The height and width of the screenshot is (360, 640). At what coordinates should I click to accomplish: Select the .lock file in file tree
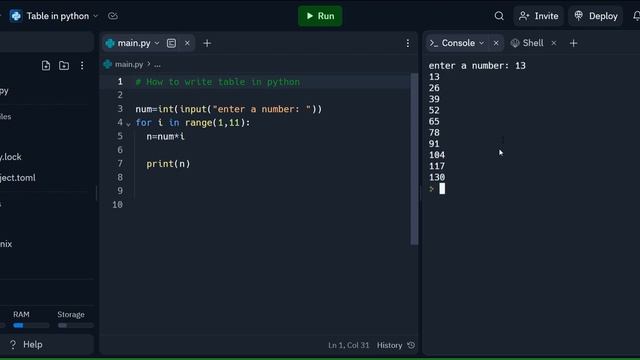(x=11, y=157)
